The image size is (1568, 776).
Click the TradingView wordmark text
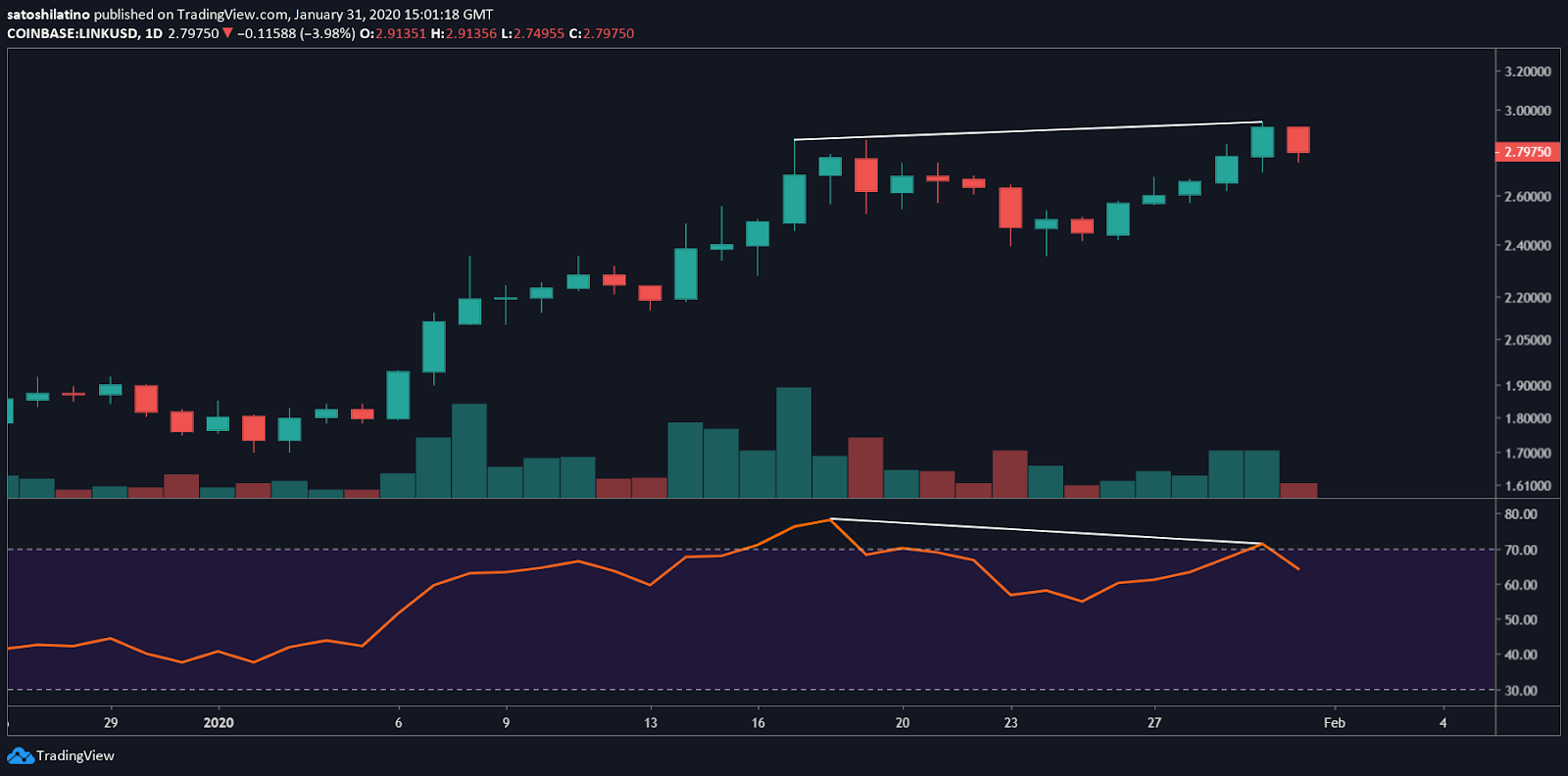tap(75, 755)
